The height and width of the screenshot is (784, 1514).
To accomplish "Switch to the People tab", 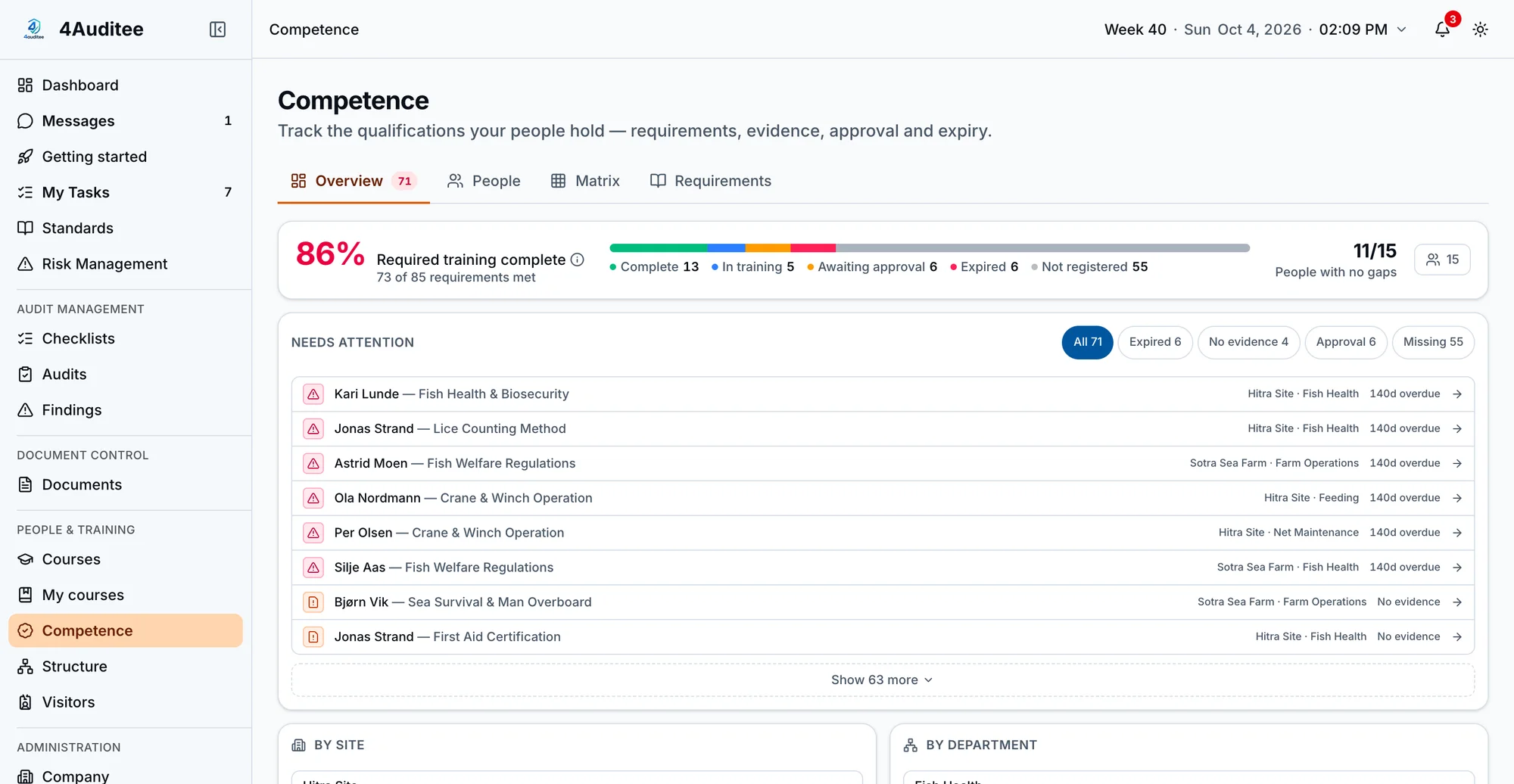I will [x=484, y=181].
